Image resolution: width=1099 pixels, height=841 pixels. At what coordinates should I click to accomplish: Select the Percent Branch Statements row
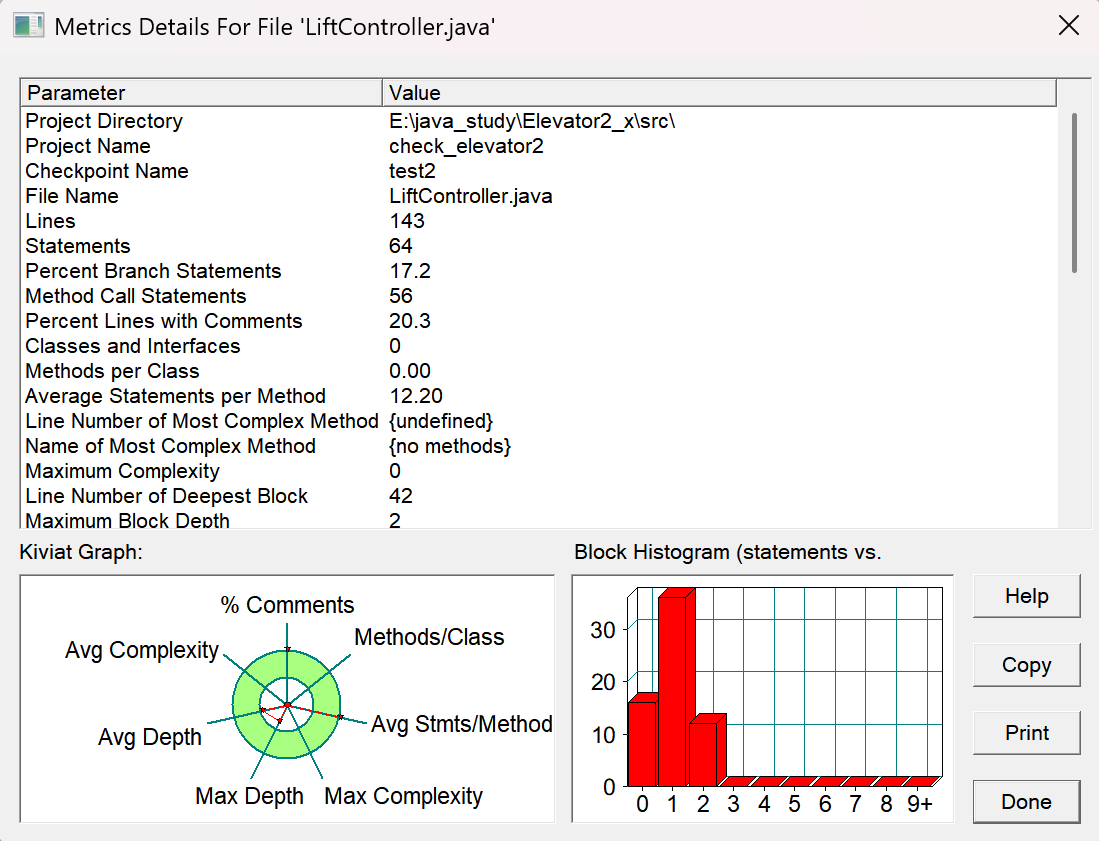(538, 271)
